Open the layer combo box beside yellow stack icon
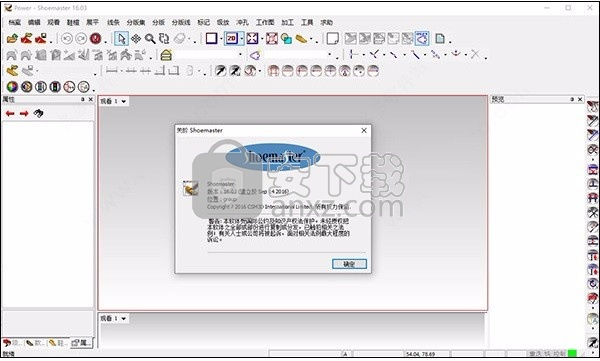The height and width of the screenshot is (361, 600). pos(209,55)
